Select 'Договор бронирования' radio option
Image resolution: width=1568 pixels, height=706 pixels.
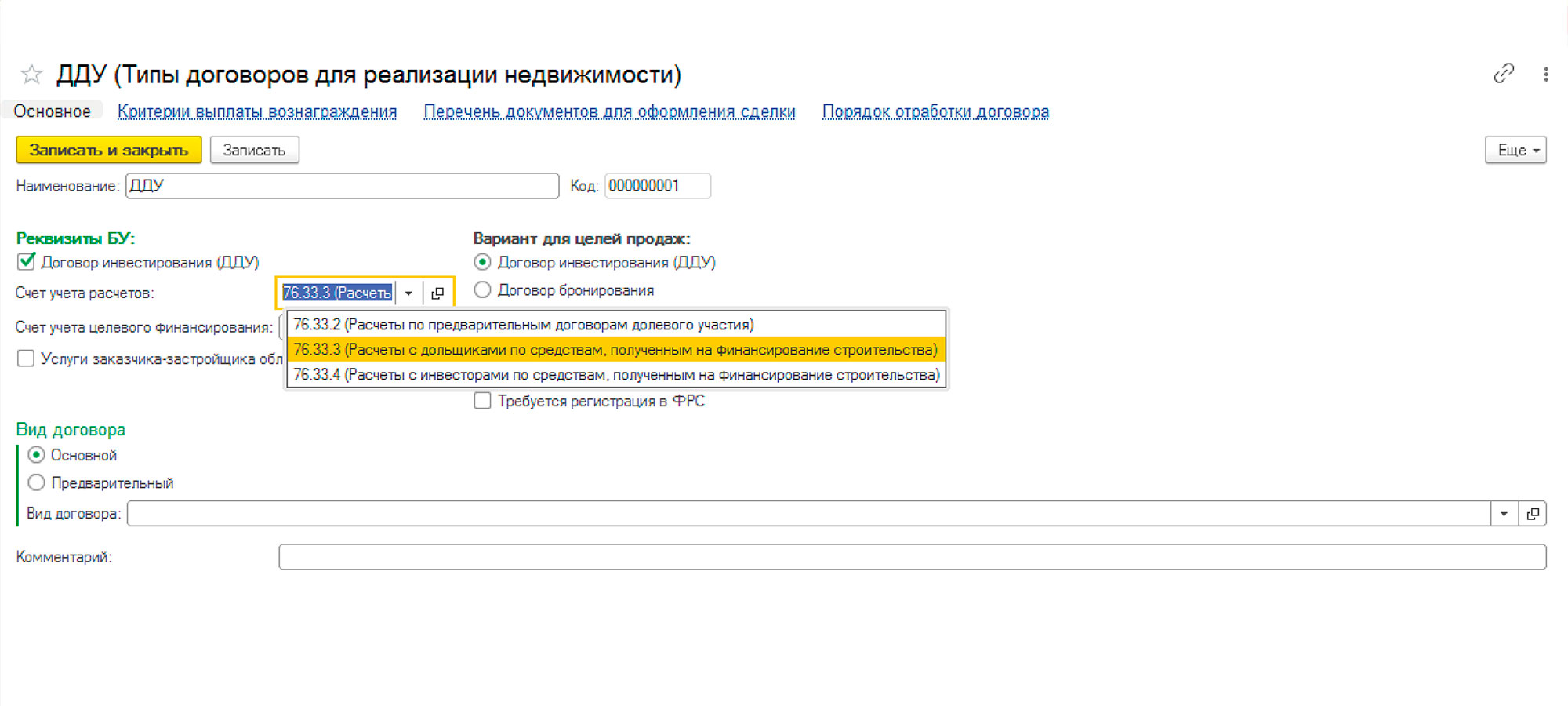pyautogui.click(x=483, y=290)
